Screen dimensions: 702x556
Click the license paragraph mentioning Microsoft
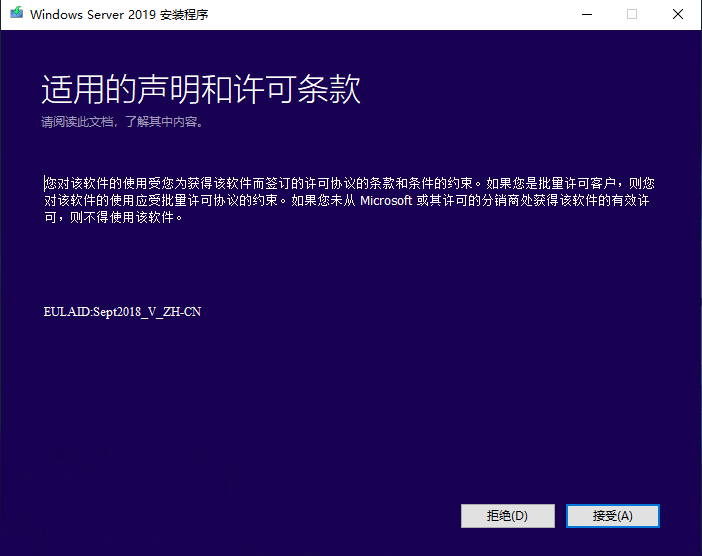(x=349, y=200)
